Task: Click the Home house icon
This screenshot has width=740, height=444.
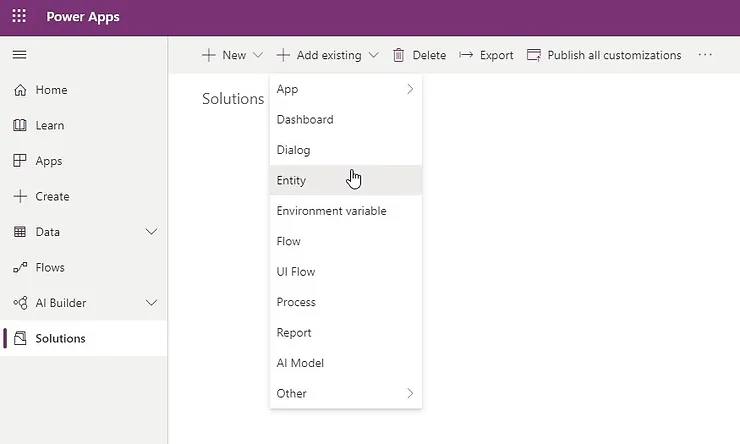Action: point(20,90)
